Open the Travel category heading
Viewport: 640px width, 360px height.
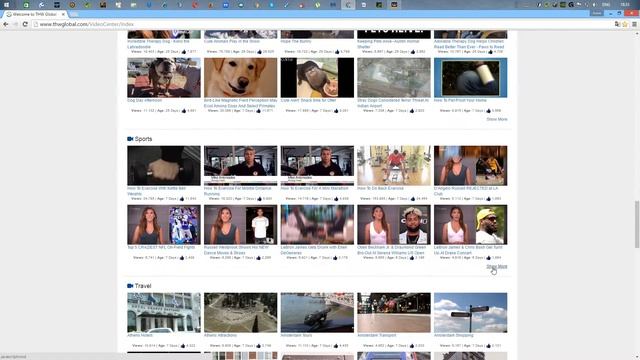coord(143,286)
